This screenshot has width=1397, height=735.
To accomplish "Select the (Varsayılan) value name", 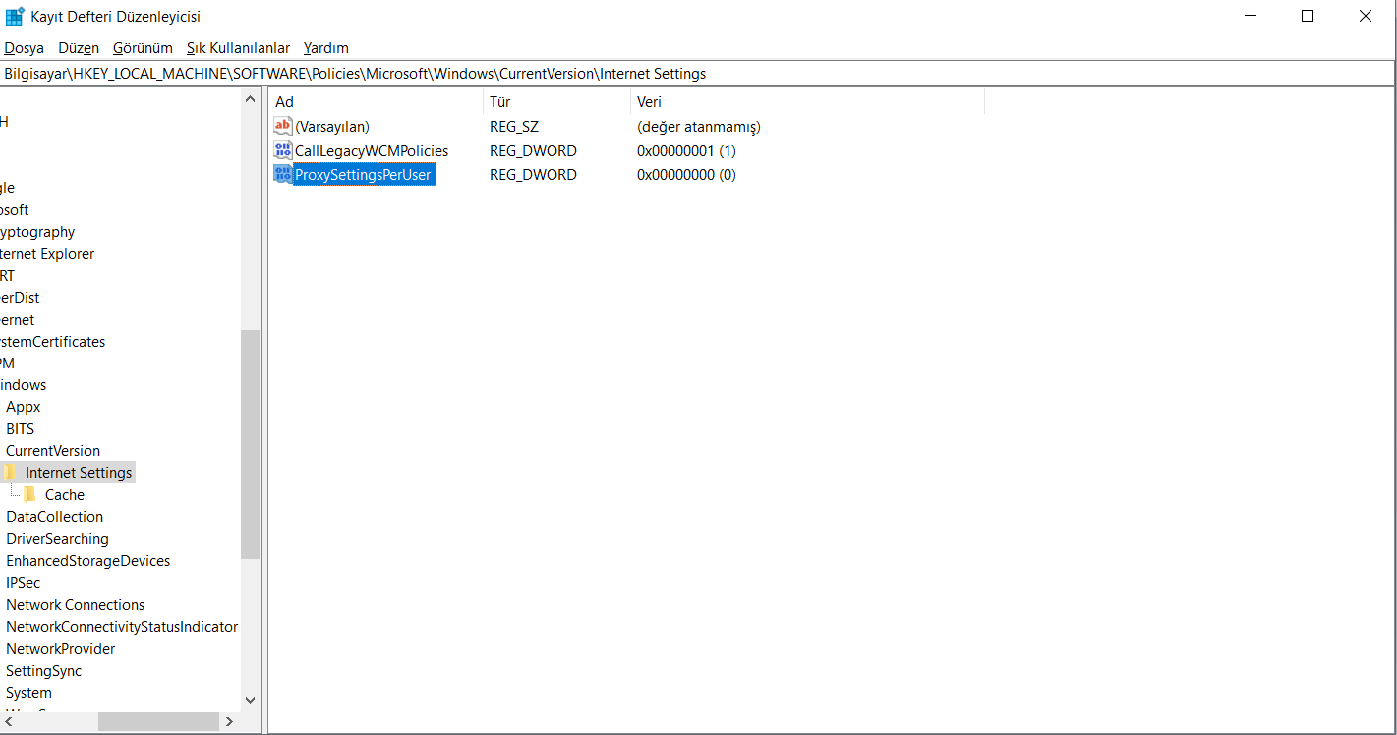I will (332, 127).
